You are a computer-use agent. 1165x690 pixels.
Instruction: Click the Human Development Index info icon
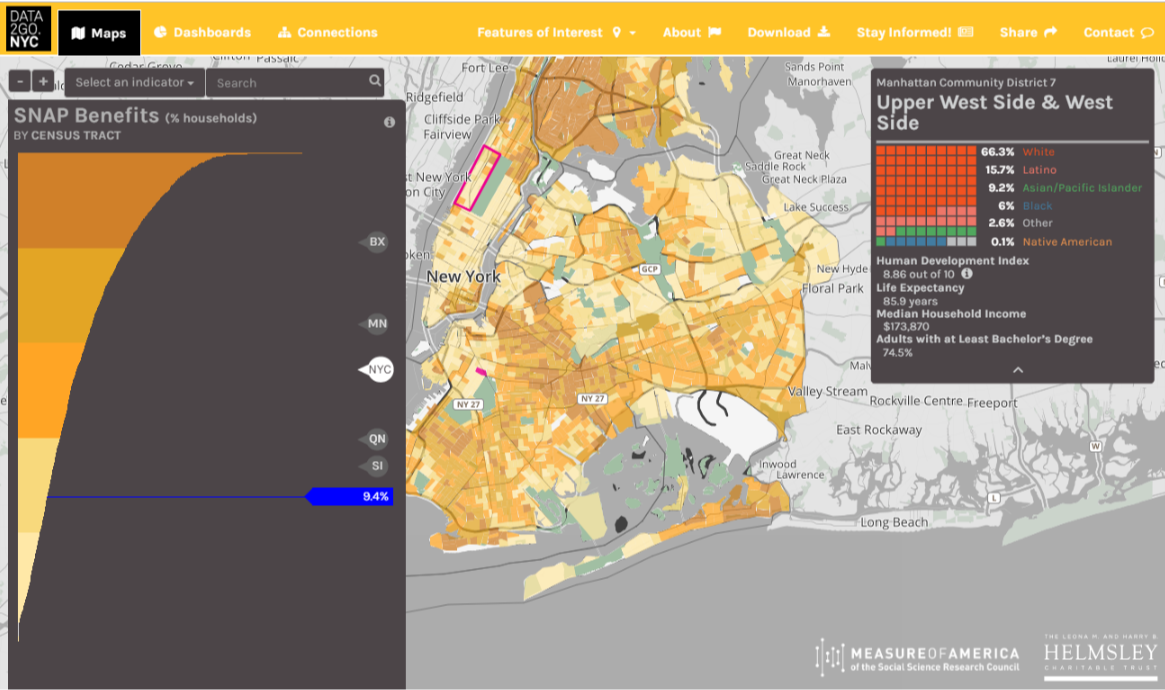coord(966,274)
